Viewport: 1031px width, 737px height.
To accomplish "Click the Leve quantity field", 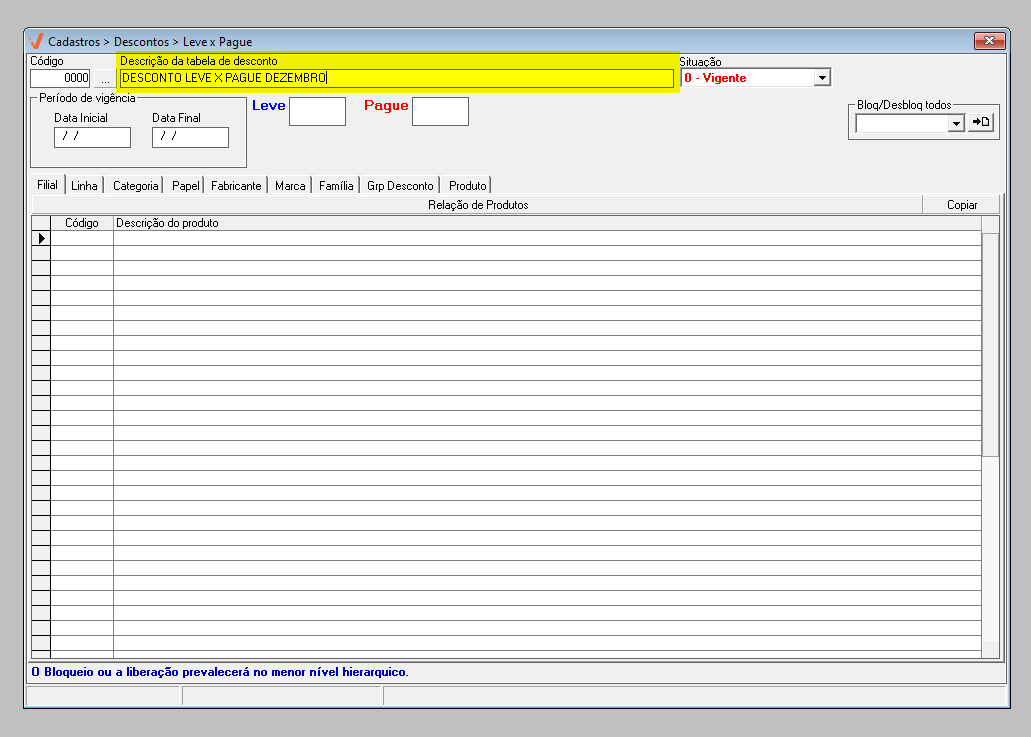I will tap(318, 111).
